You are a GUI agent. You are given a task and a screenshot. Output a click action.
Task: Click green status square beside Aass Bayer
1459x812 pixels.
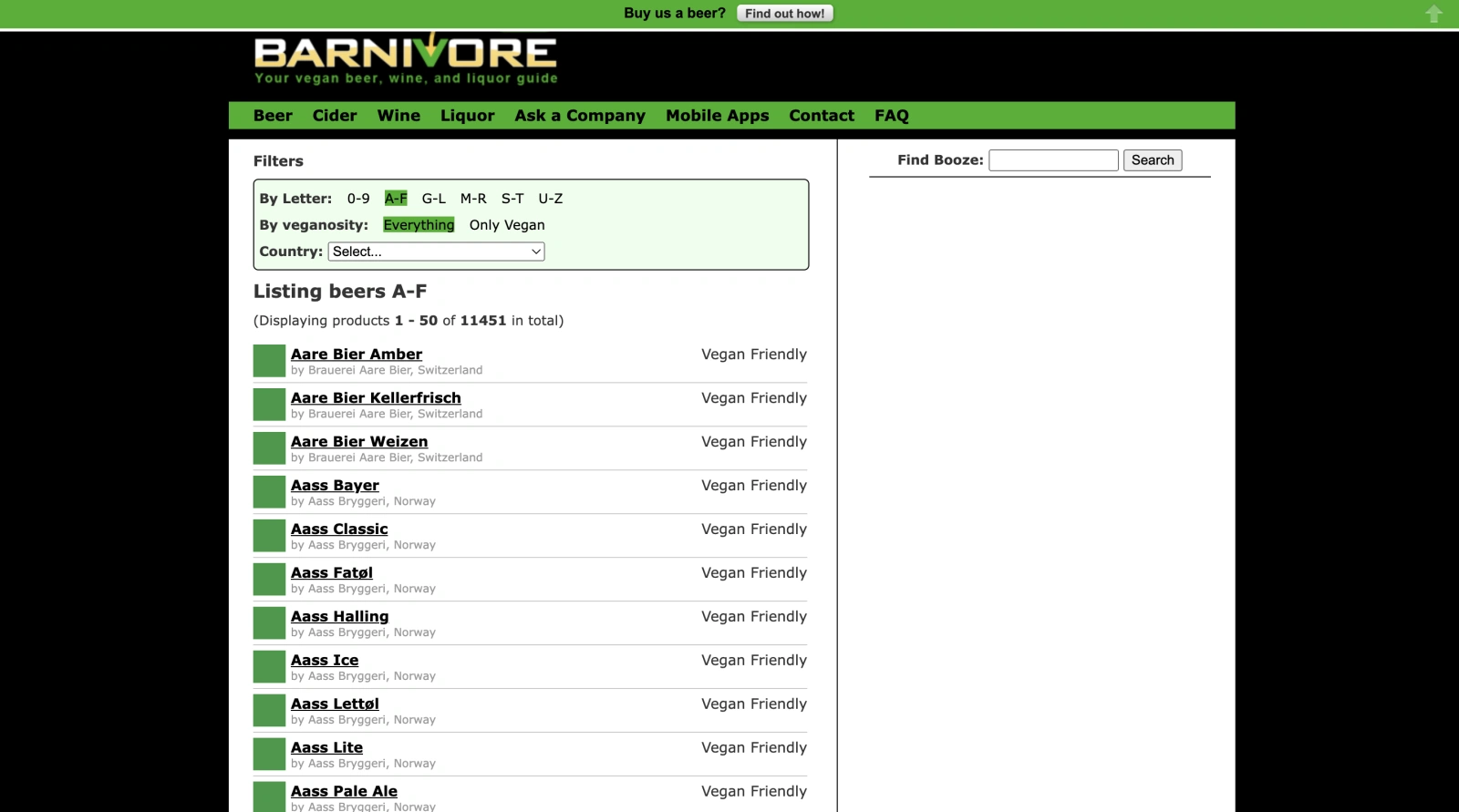click(x=269, y=492)
